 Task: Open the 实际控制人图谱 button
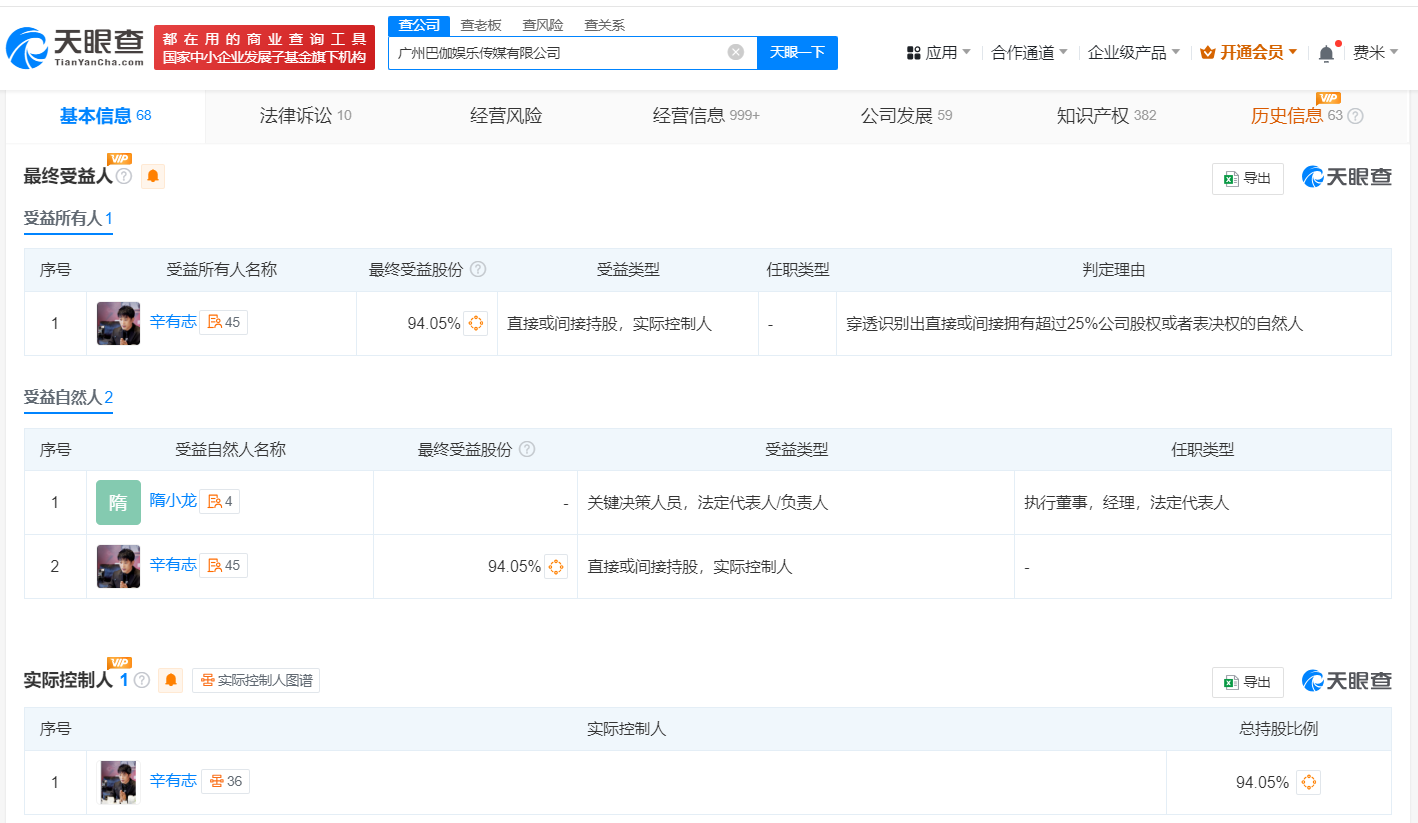256,680
